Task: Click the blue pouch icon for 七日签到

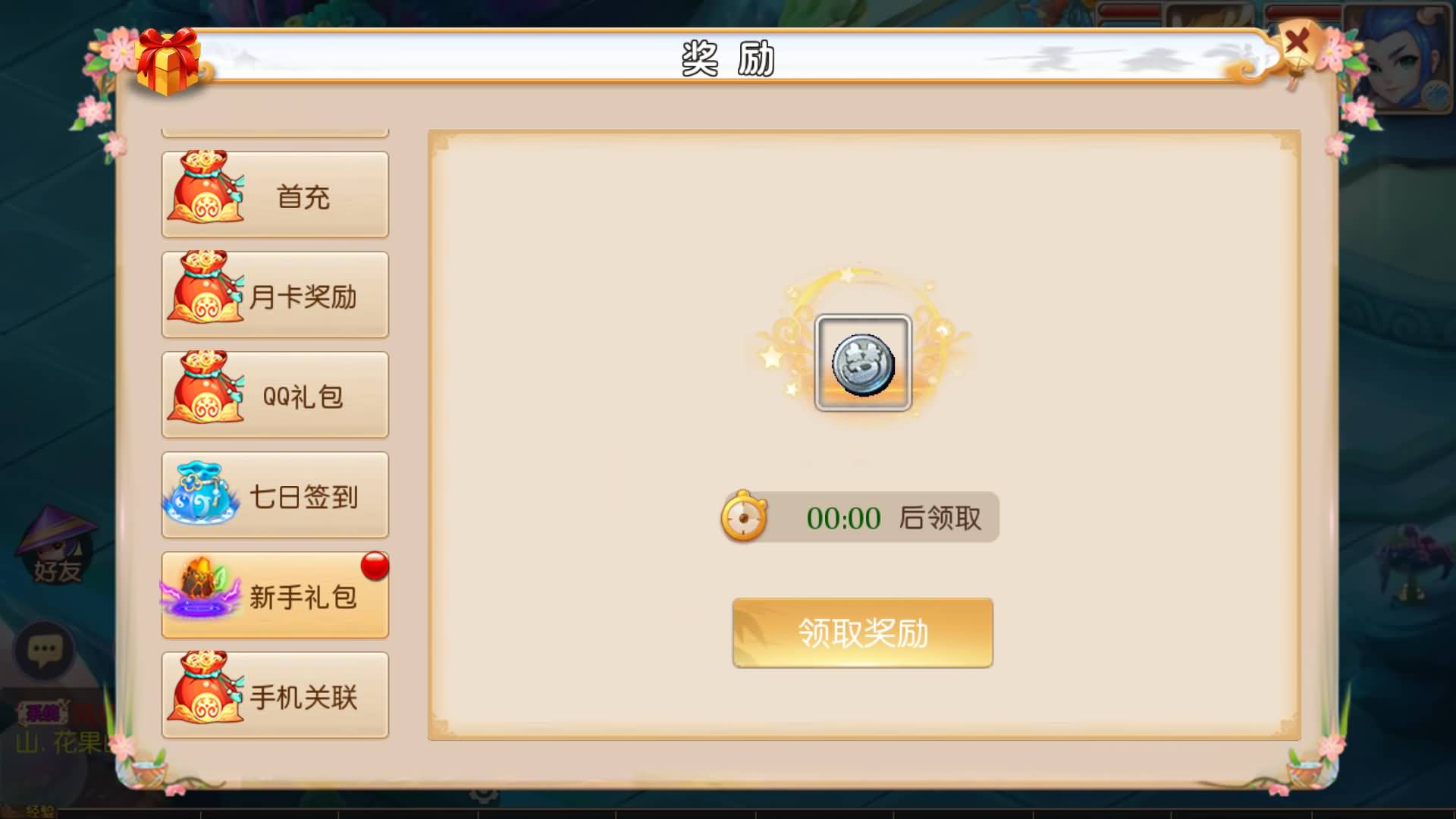Action: click(x=199, y=492)
